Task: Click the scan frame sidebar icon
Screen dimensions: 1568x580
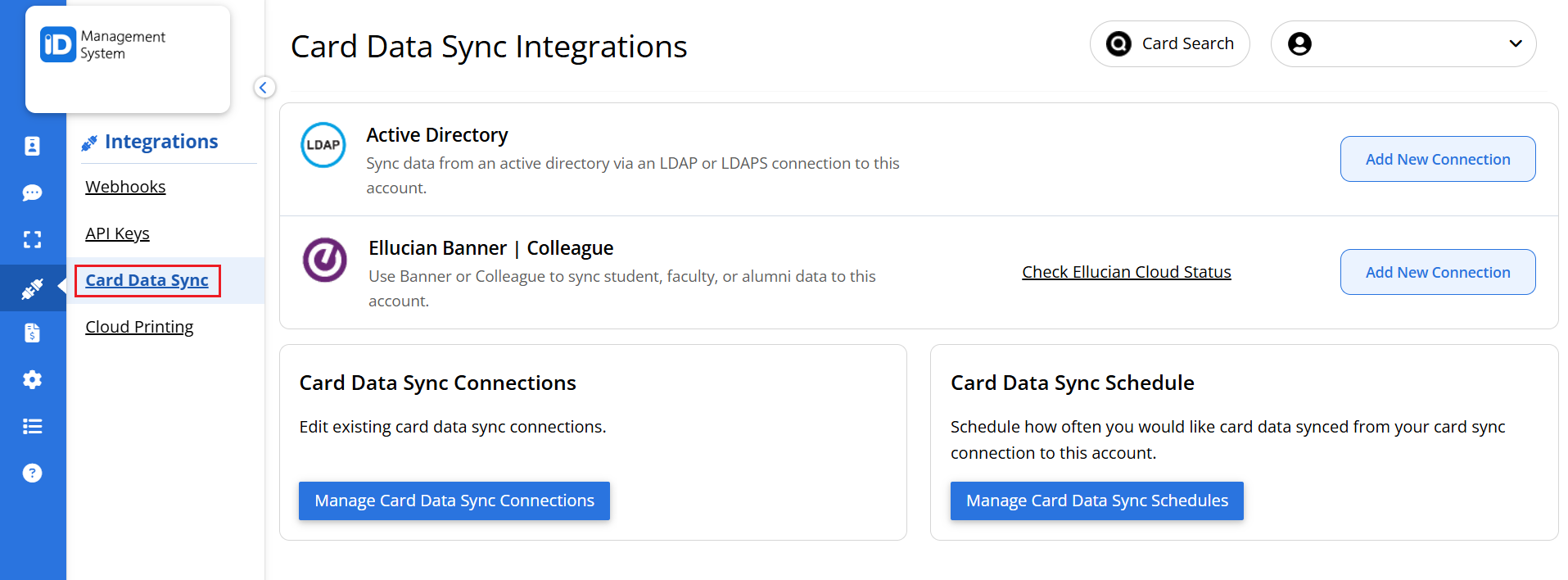Action: (x=32, y=239)
